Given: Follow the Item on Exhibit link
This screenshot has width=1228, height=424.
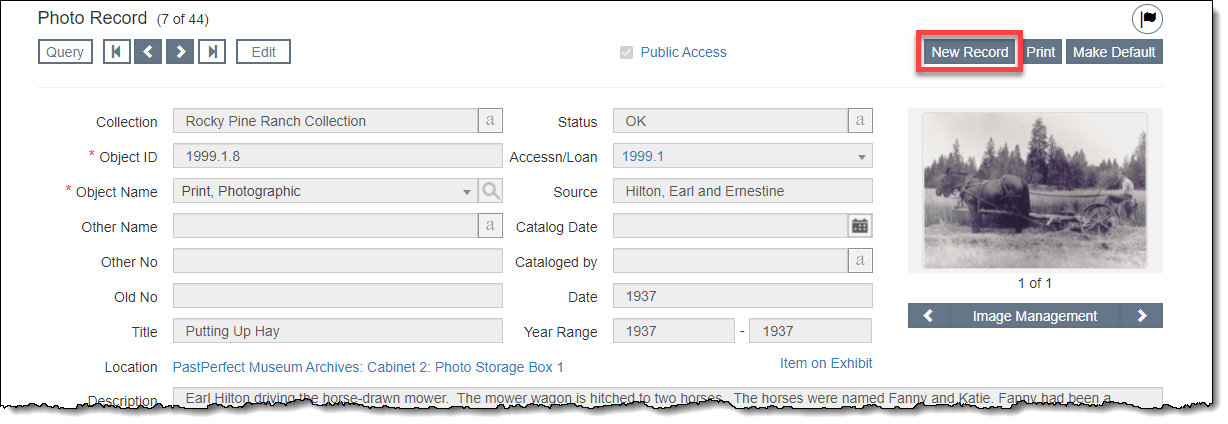Looking at the screenshot, I should (825, 363).
